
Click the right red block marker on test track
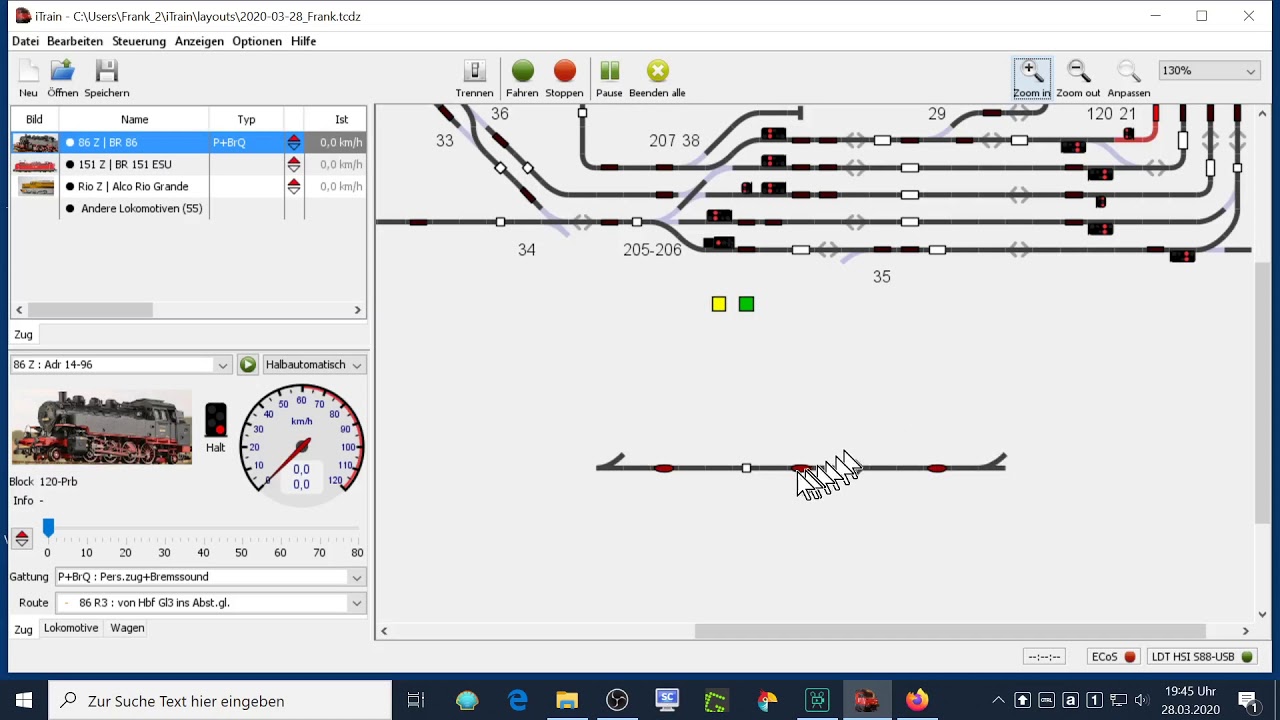[937, 468]
